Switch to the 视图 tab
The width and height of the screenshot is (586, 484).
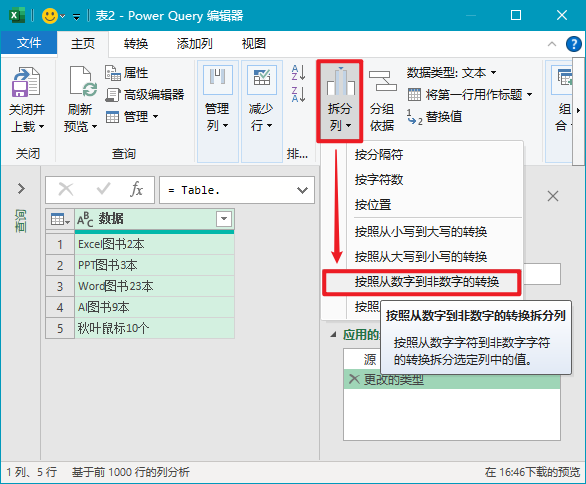coord(254,43)
